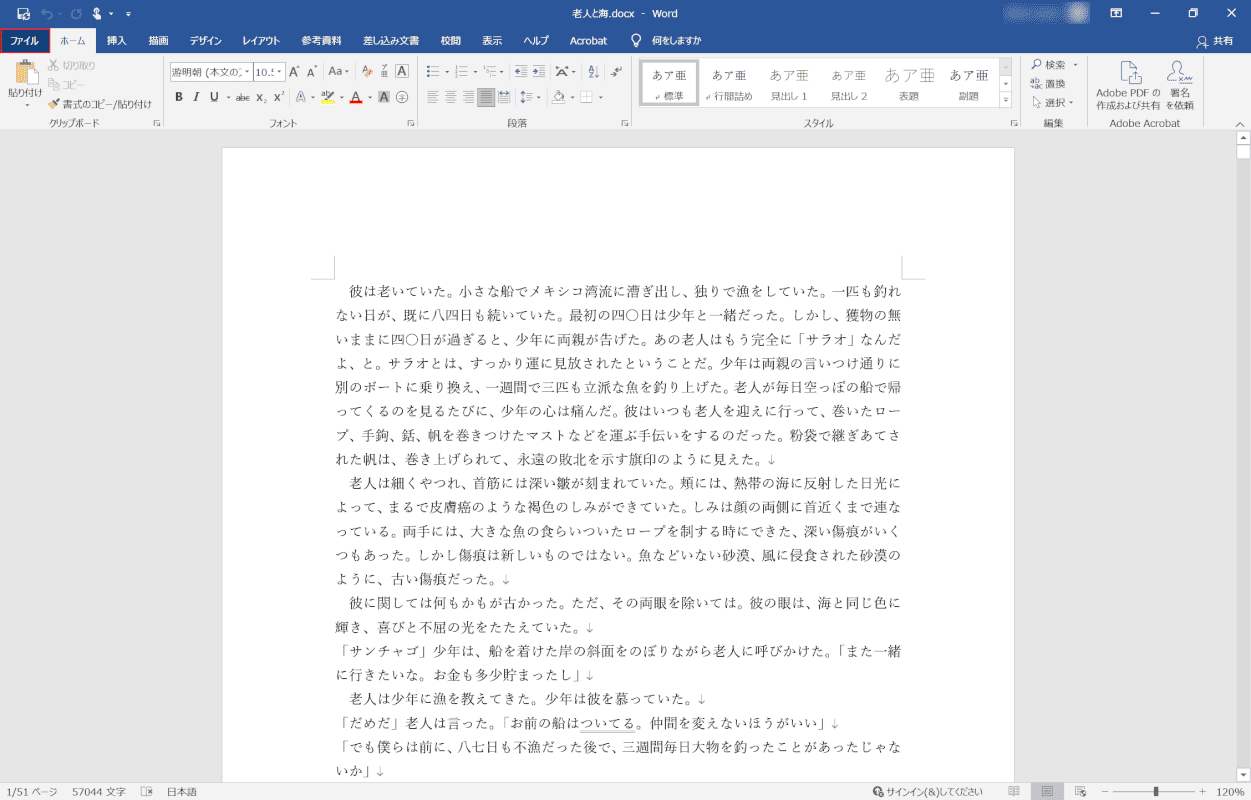This screenshot has height=800, width=1251.
Task: Click the 置換 (Replace) command
Action: click(1048, 83)
